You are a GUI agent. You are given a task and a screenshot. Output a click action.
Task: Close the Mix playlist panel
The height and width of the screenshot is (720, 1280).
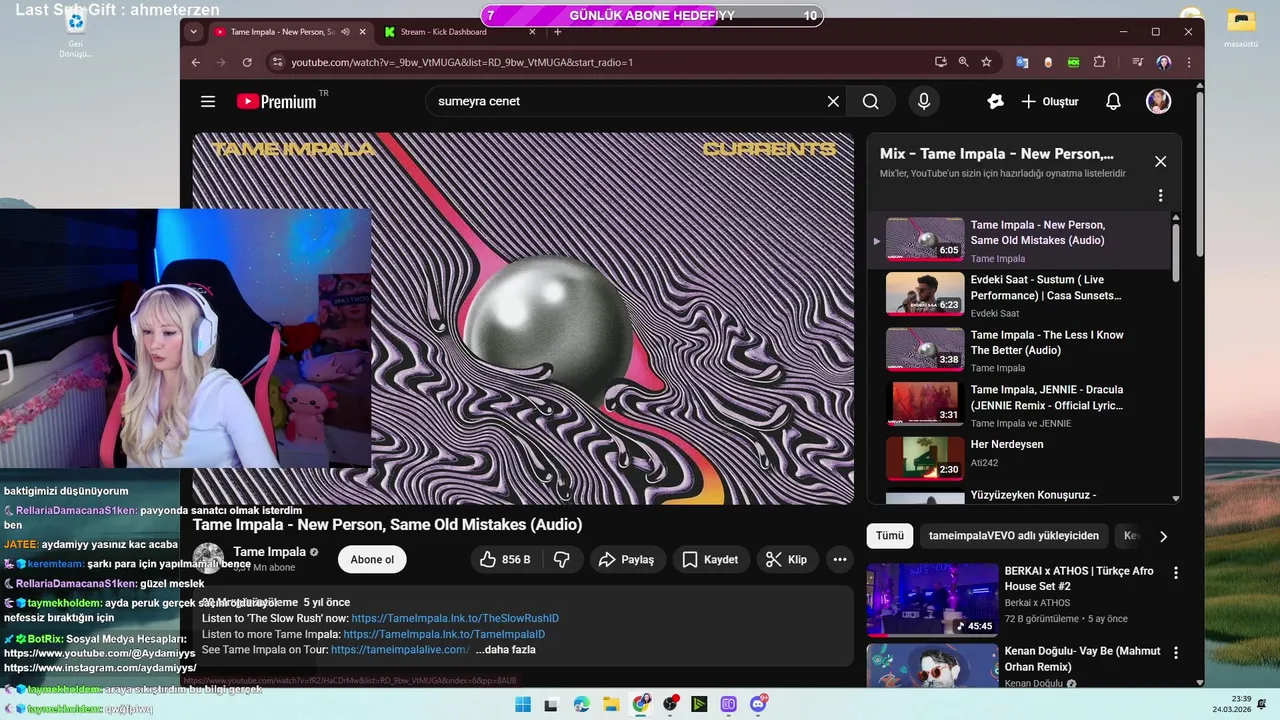pos(1160,161)
